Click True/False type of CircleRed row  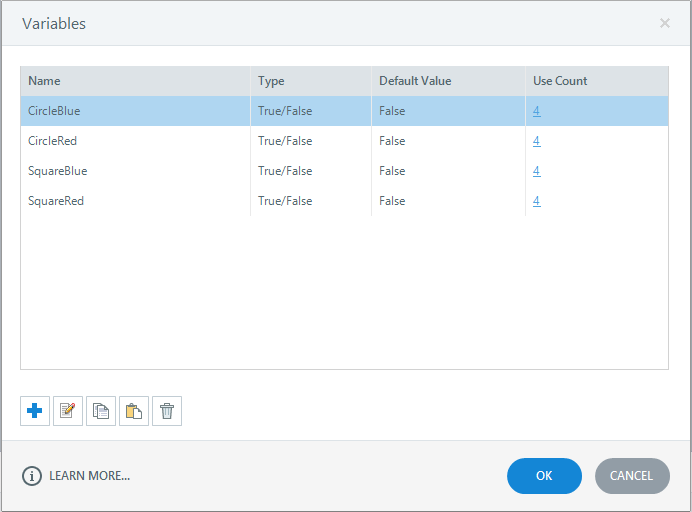coord(285,141)
